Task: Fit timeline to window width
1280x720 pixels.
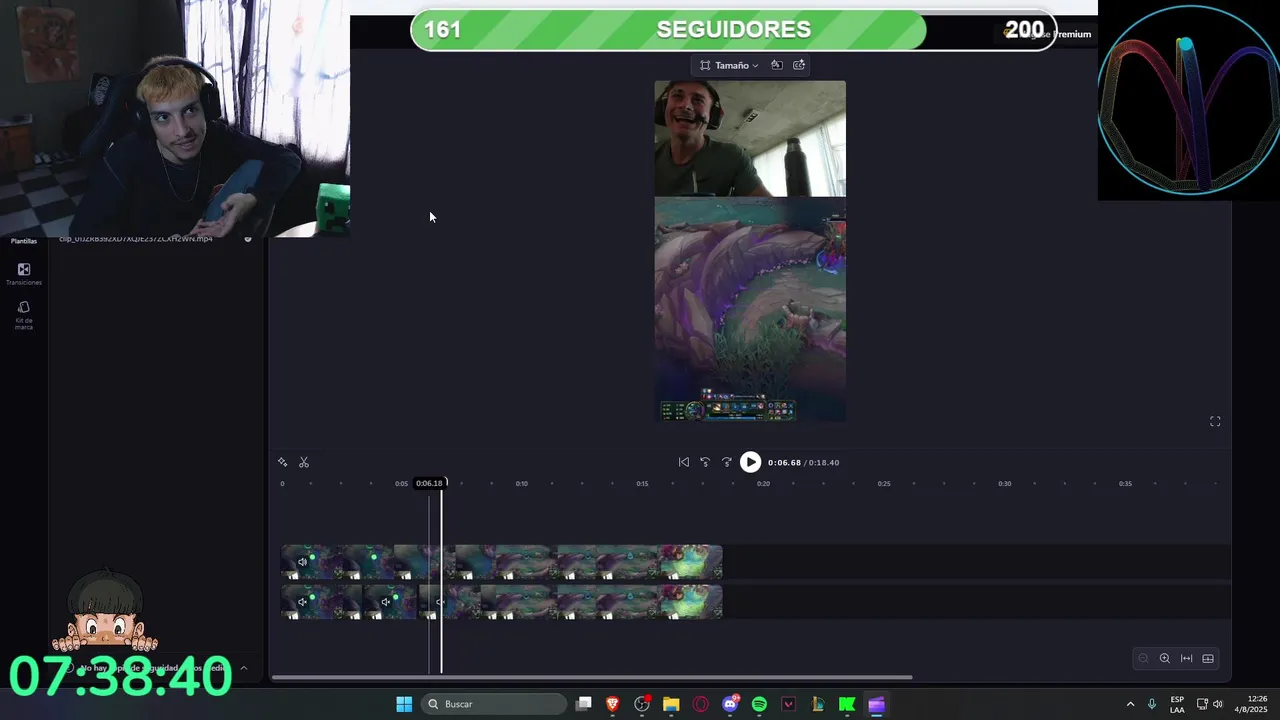Action: 1186,658
